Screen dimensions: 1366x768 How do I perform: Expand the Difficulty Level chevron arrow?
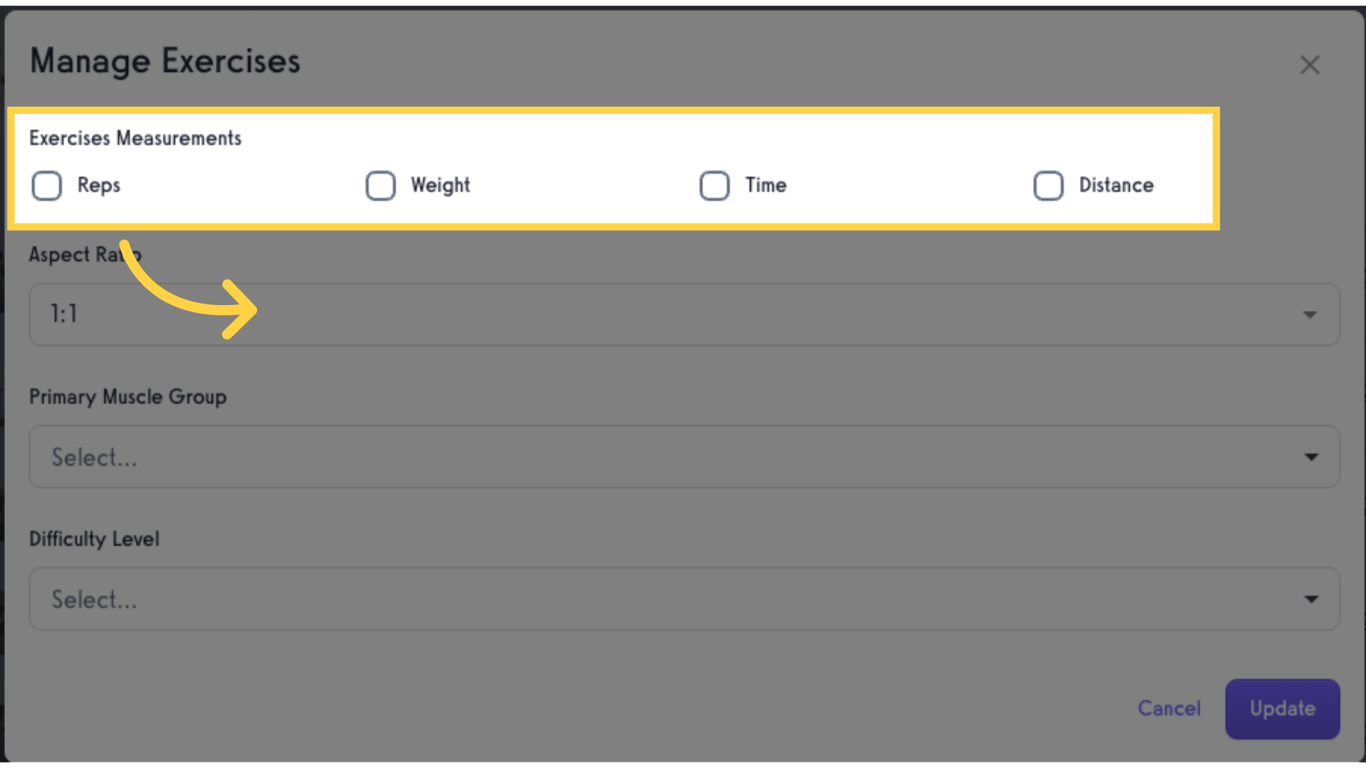point(1310,598)
